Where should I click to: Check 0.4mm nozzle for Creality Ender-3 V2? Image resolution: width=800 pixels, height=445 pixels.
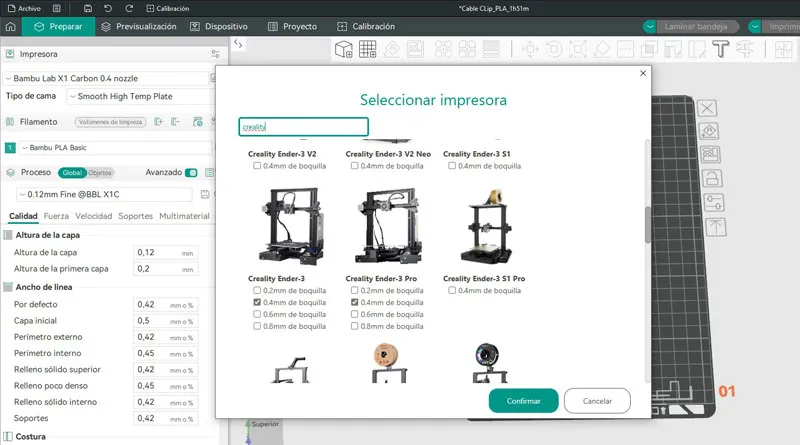(257, 166)
